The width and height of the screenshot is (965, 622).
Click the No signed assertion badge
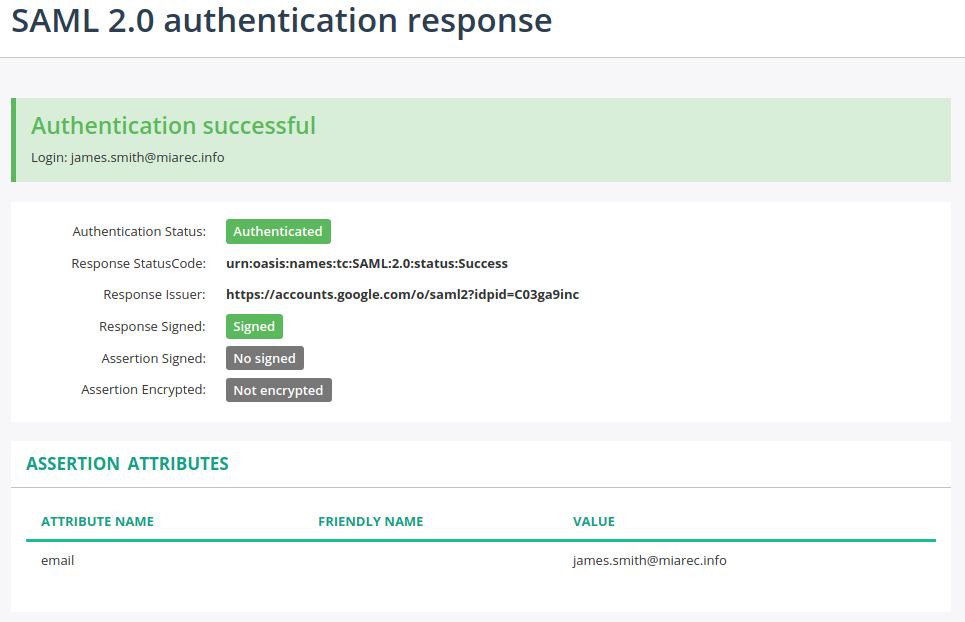tap(264, 357)
